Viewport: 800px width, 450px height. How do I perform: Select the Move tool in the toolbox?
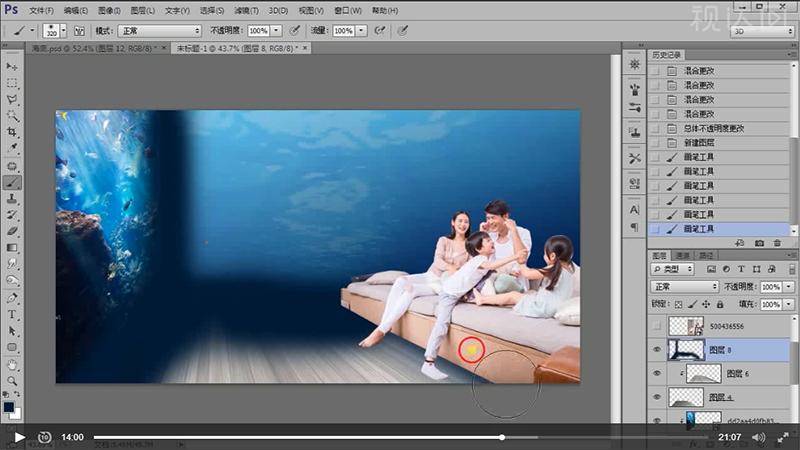12,67
